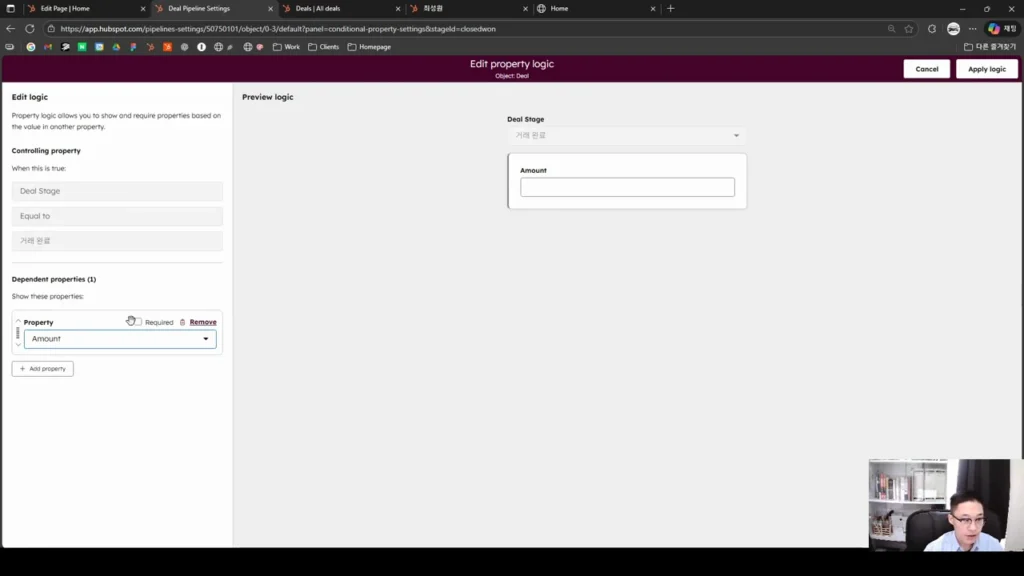Image resolution: width=1024 pixels, height=576 pixels.
Task: Open the Amount property dropdown
Action: point(120,339)
